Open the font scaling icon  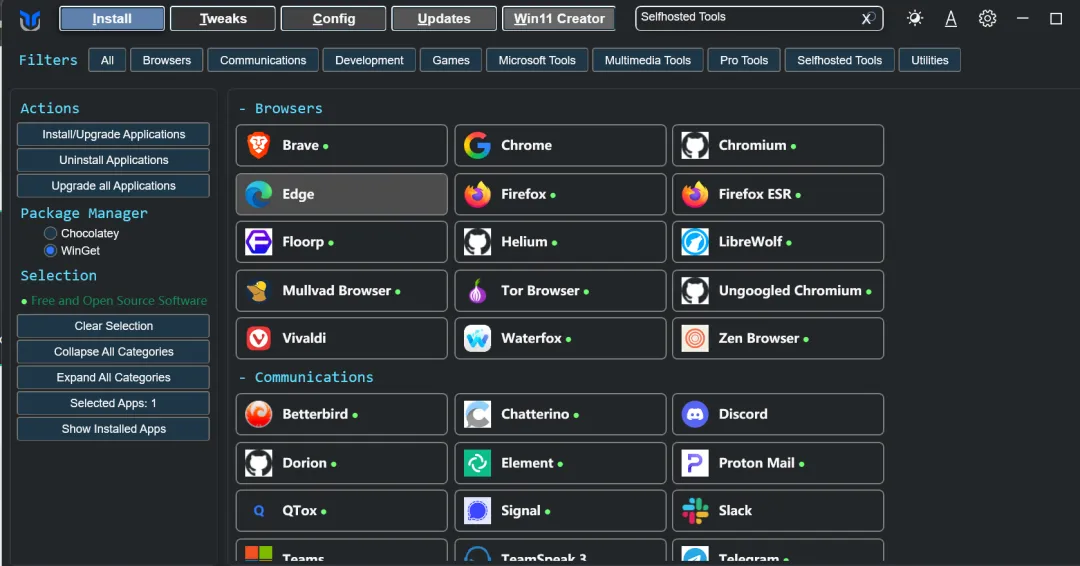(951, 19)
